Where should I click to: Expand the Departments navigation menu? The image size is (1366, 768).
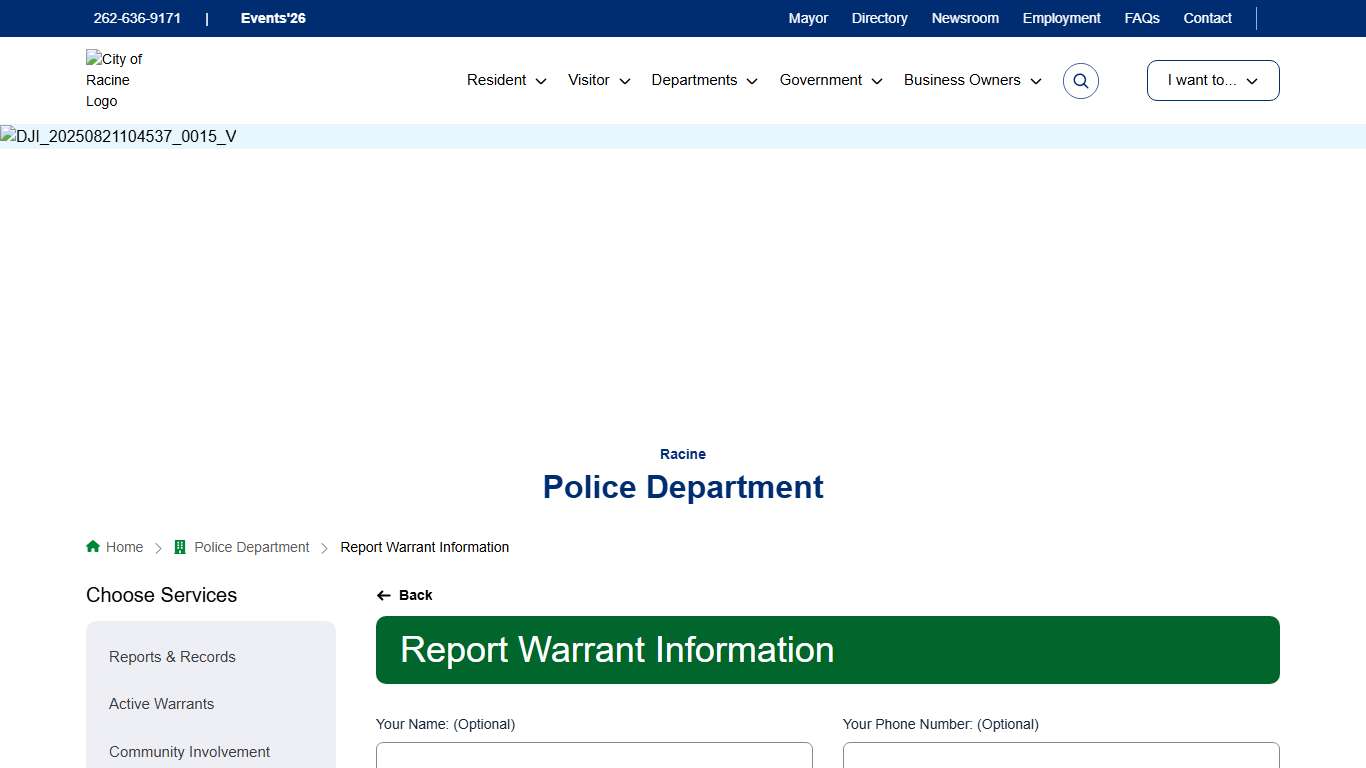coord(703,80)
